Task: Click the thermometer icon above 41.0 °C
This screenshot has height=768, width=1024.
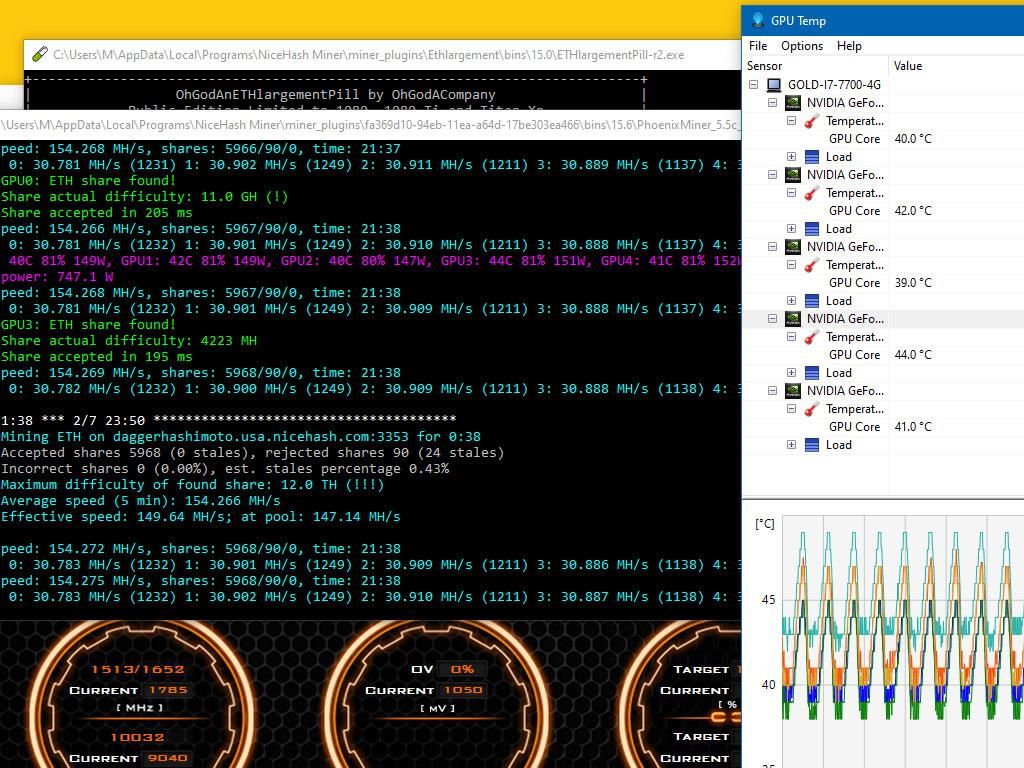Action: tap(812, 408)
